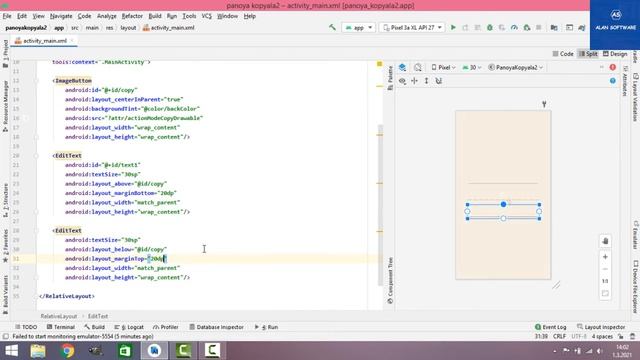Open View Options eye icon
Screen dimensions: 640x360
(x=402, y=81)
